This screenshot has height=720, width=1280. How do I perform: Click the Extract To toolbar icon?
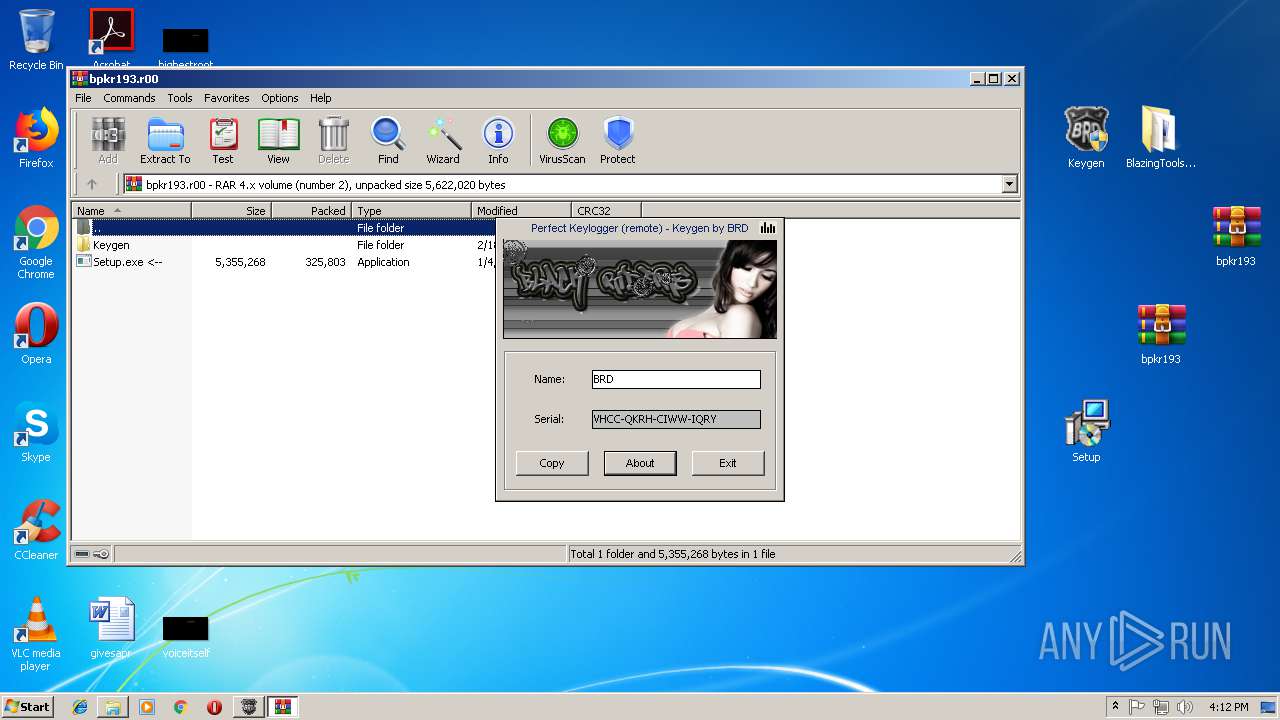[165, 140]
